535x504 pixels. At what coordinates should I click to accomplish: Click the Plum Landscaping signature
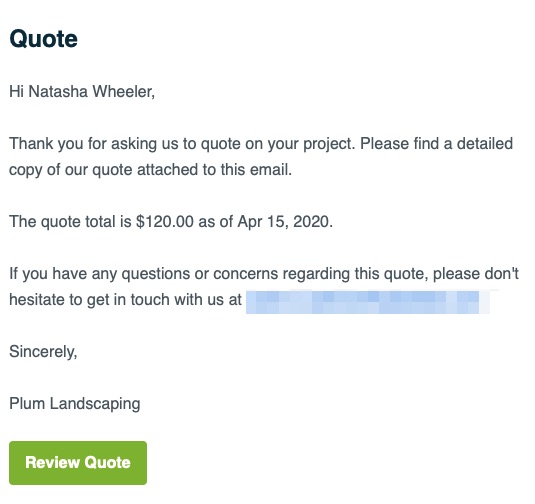click(x=75, y=404)
